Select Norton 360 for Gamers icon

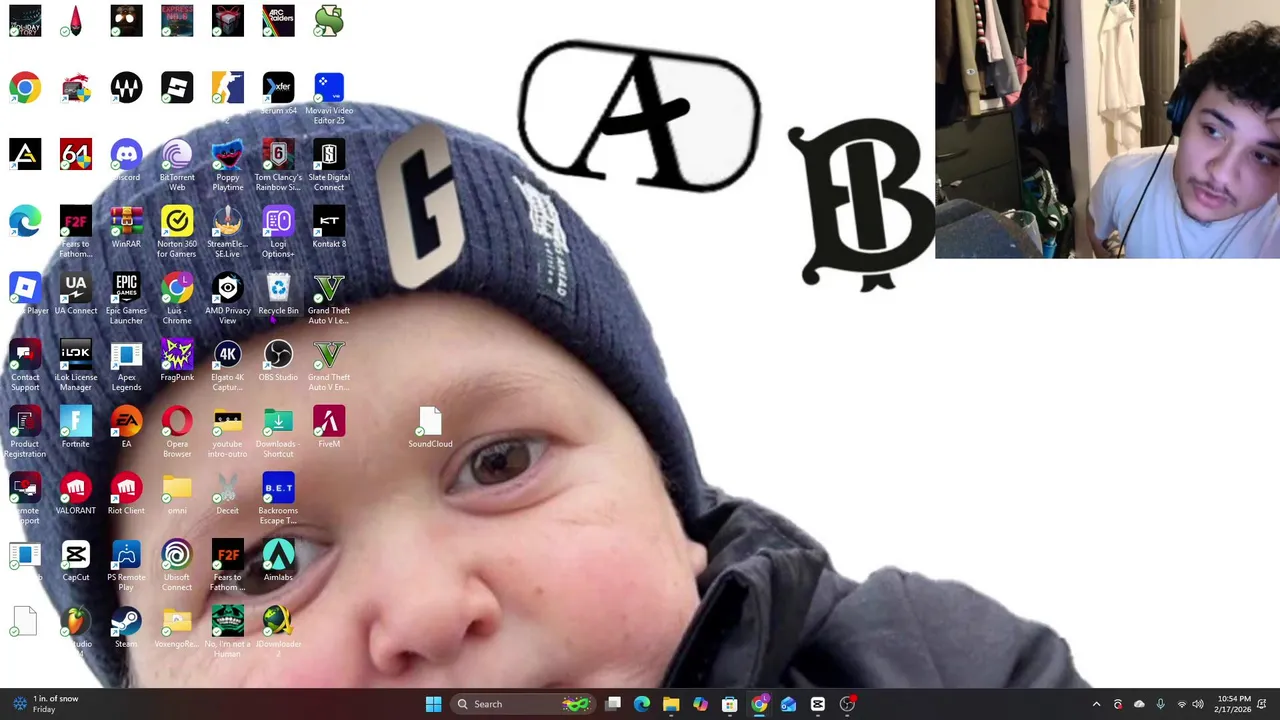pyautogui.click(x=177, y=233)
